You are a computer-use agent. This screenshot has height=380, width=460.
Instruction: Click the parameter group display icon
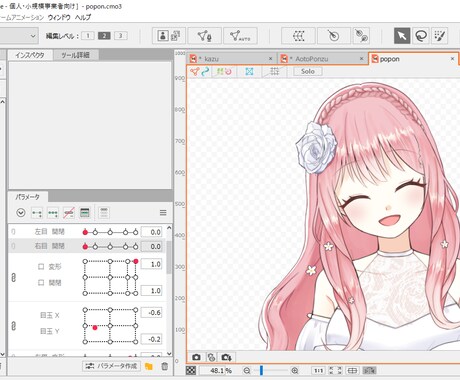coord(85,213)
